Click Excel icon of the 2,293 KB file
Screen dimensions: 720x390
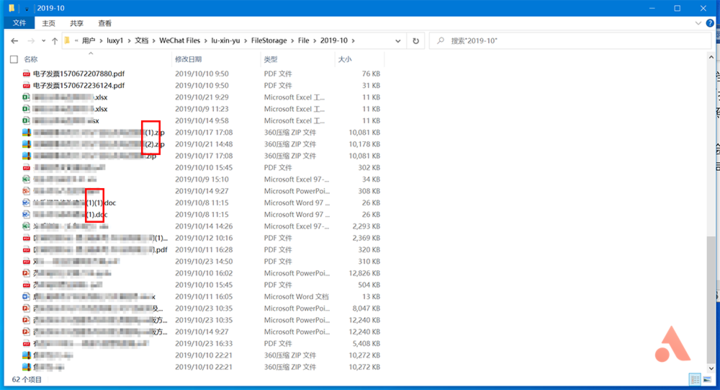(x=26, y=226)
